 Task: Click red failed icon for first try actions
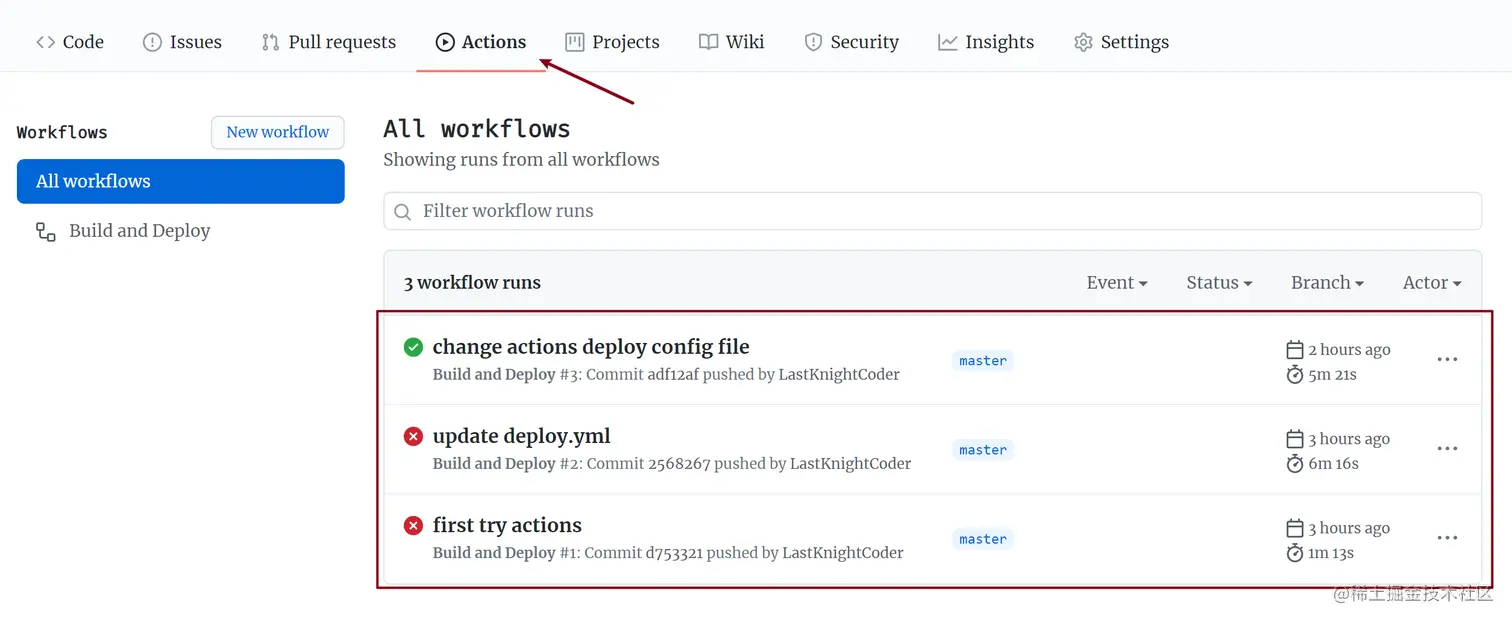click(413, 525)
